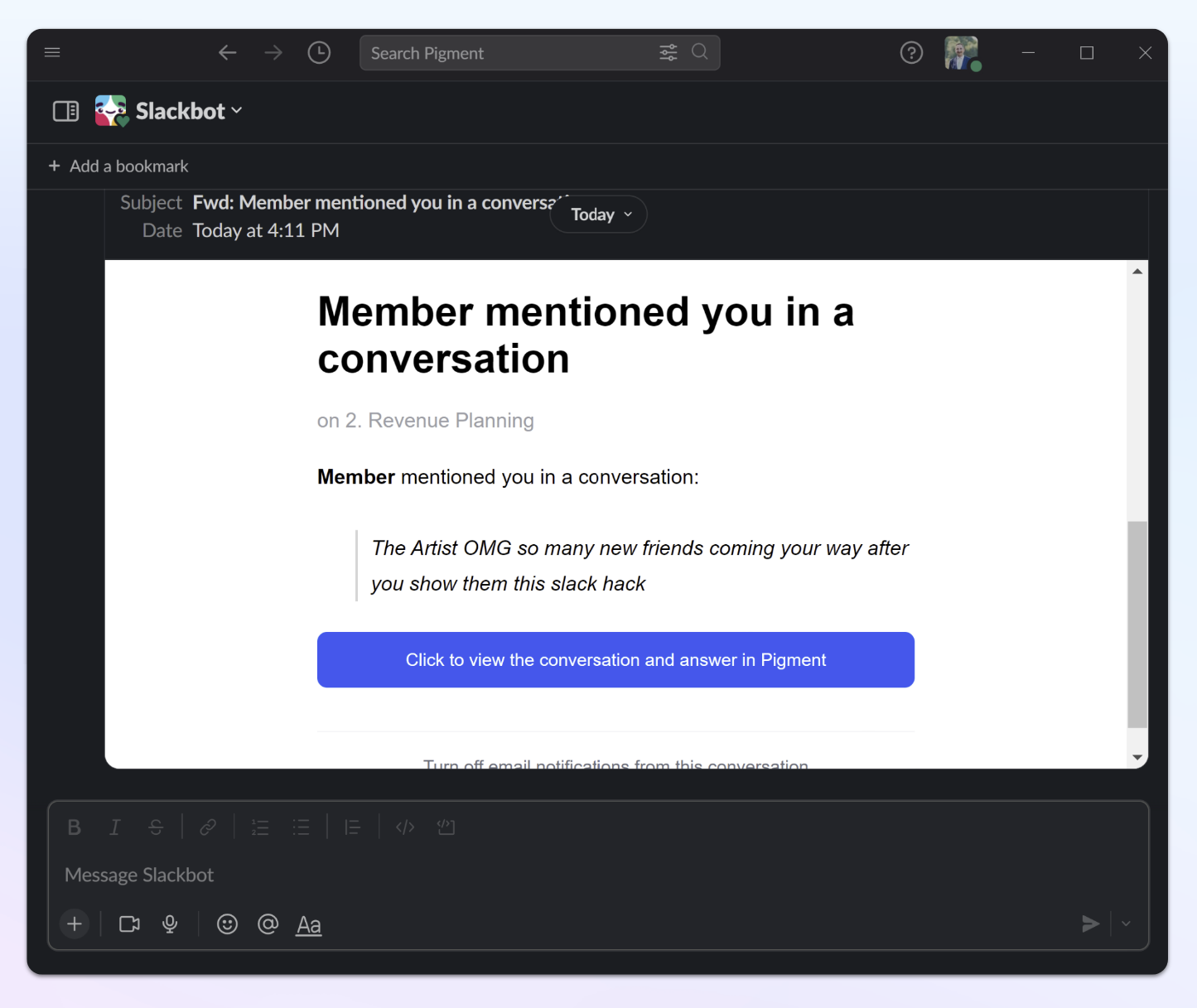This screenshot has width=1197, height=1008.
Task: Click the "Today at 4:11 PM" date
Action: [x=266, y=231]
